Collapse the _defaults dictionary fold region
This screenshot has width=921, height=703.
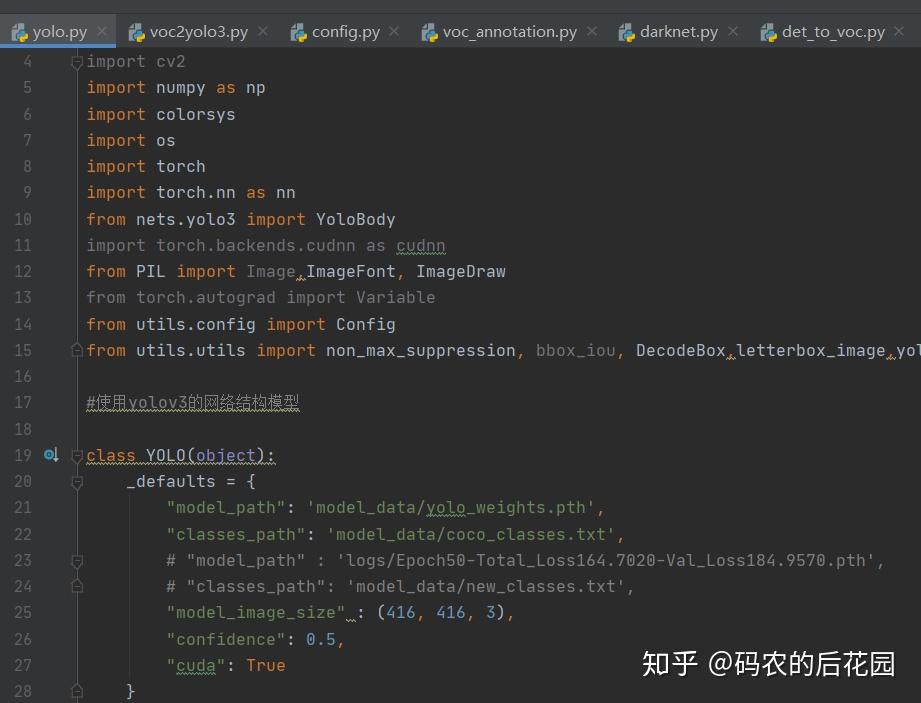point(77,481)
